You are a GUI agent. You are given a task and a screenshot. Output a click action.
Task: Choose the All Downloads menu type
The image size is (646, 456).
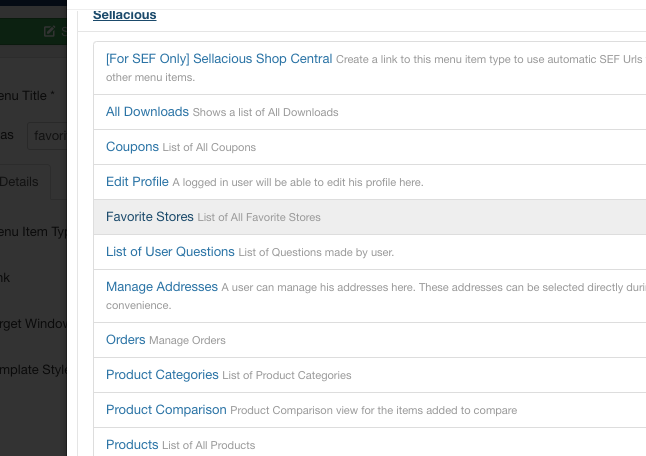point(147,111)
